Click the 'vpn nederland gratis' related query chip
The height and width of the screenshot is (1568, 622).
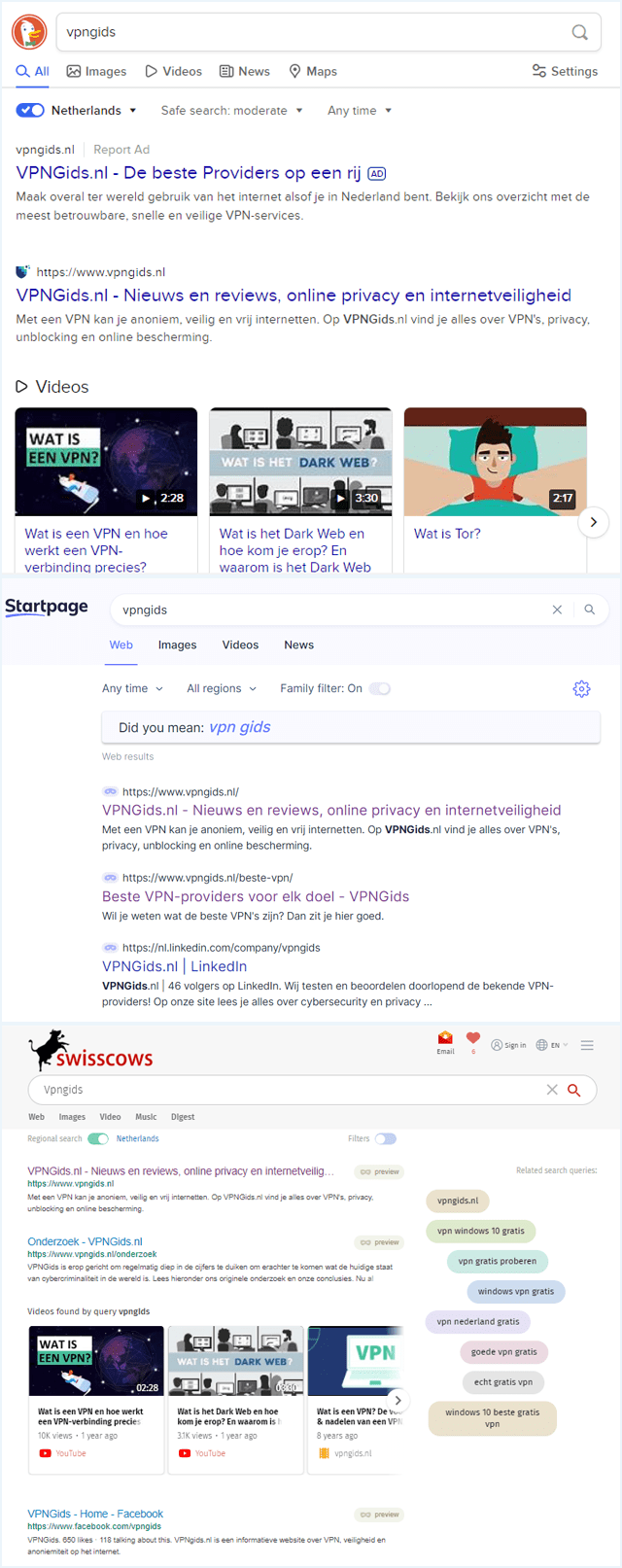[477, 1322]
